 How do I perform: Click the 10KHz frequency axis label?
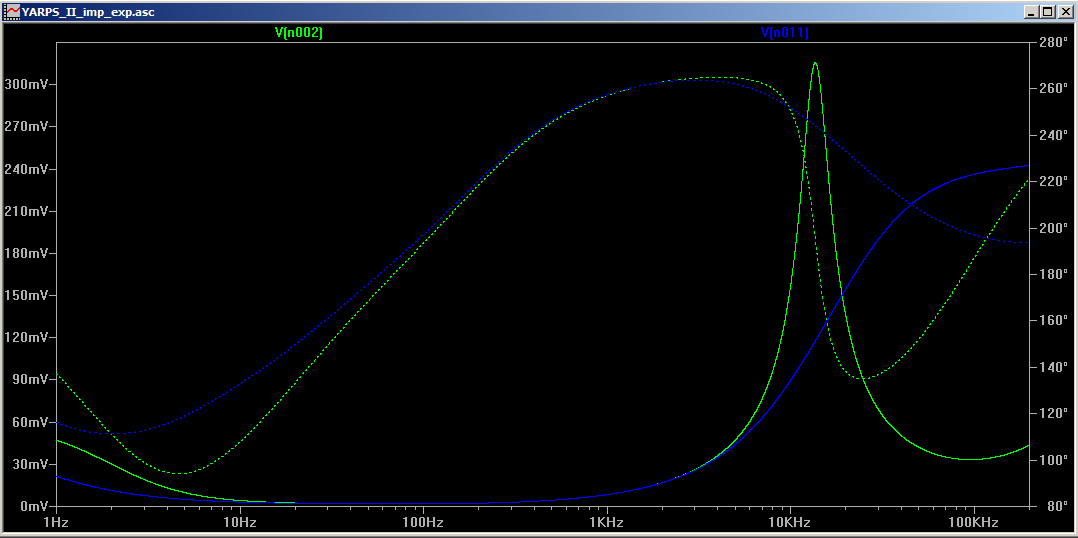pos(789,523)
